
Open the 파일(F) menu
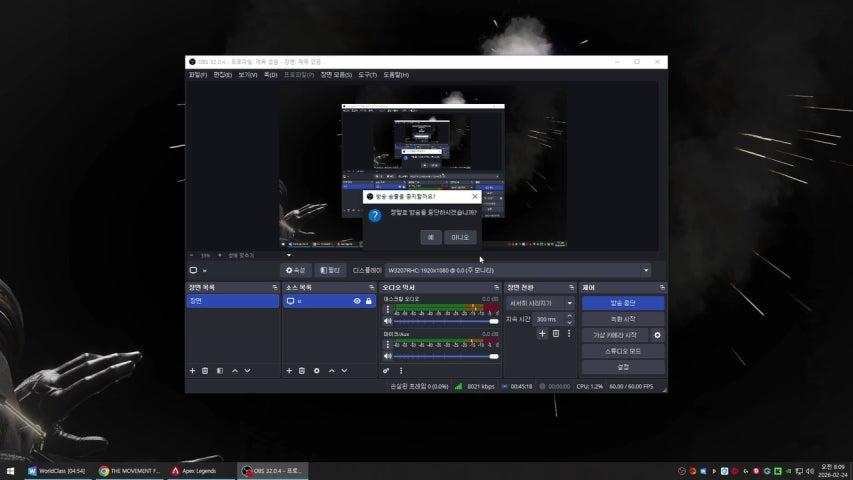(198, 75)
